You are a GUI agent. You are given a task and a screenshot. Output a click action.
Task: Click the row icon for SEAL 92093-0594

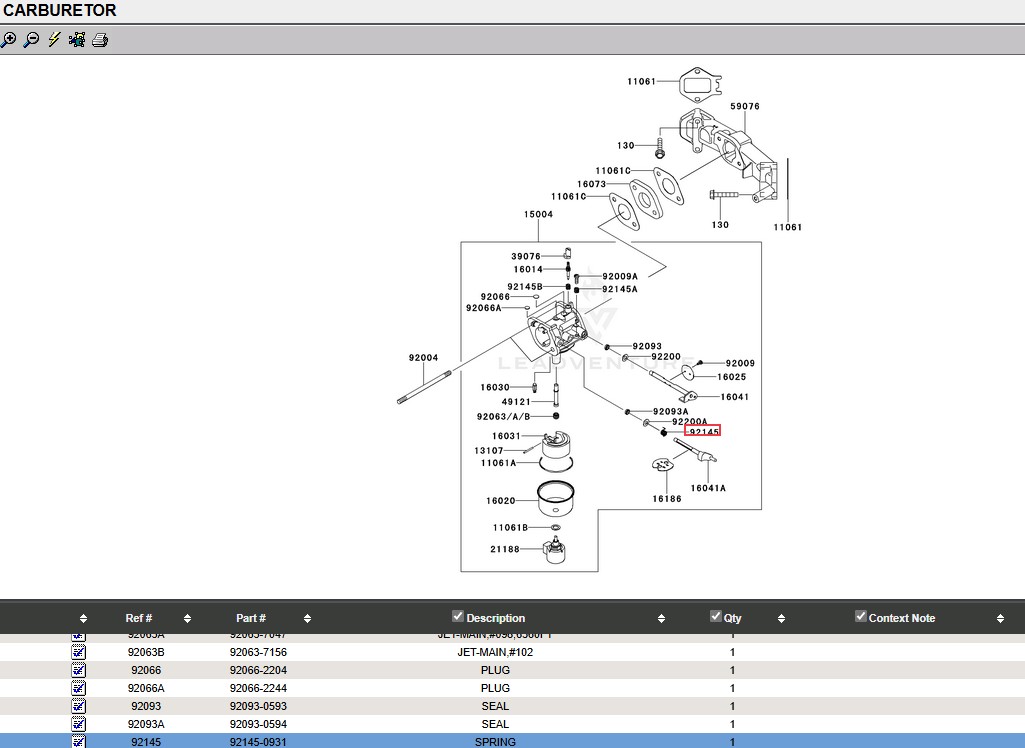79,724
